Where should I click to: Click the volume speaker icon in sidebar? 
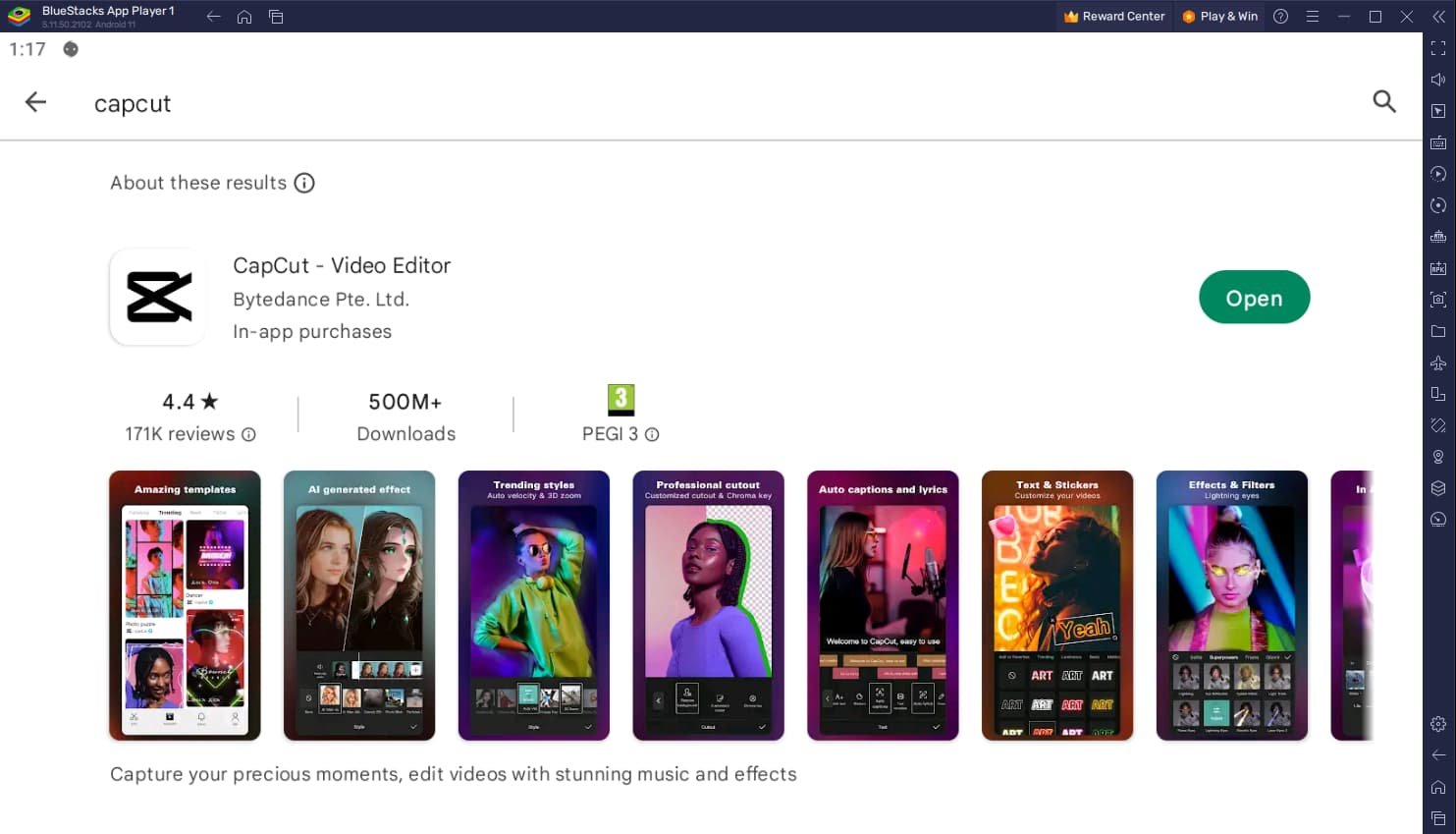[x=1438, y=80]
